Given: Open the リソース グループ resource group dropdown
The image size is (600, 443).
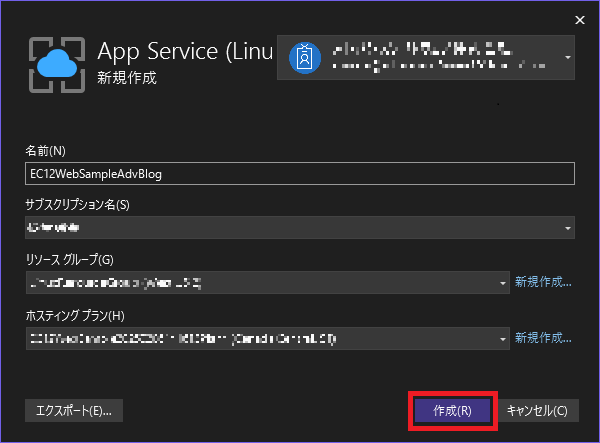Looking at the screenshot, I should click(267, 283).
